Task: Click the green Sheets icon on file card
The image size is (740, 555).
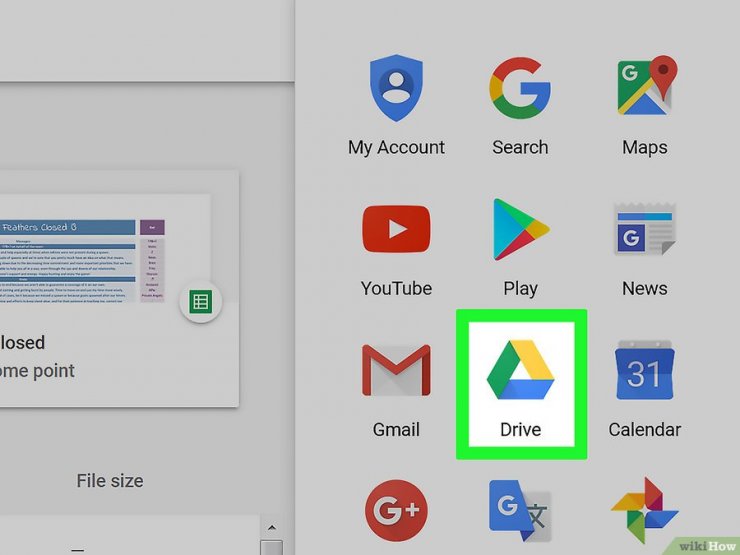Action: [201, 302]
